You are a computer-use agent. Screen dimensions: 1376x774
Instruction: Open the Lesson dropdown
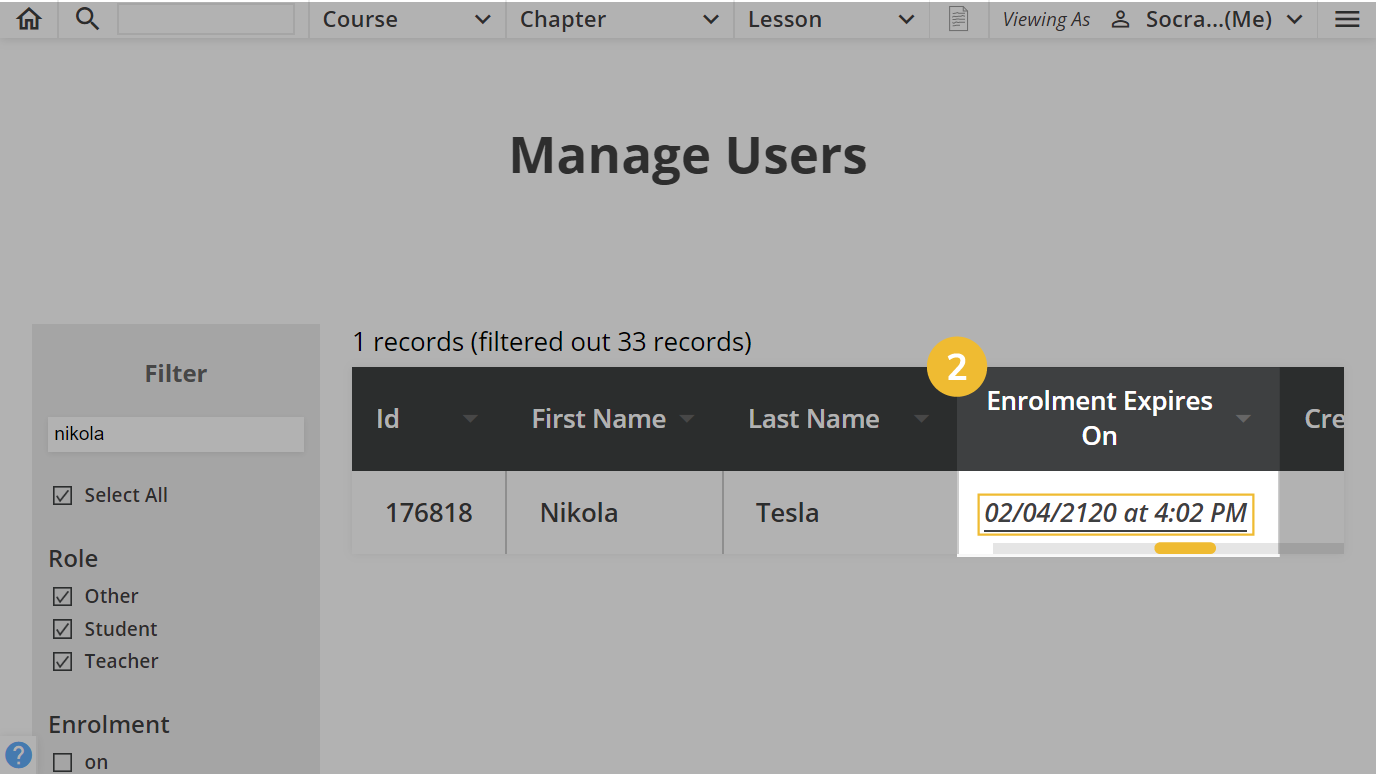tap(832, 20)
